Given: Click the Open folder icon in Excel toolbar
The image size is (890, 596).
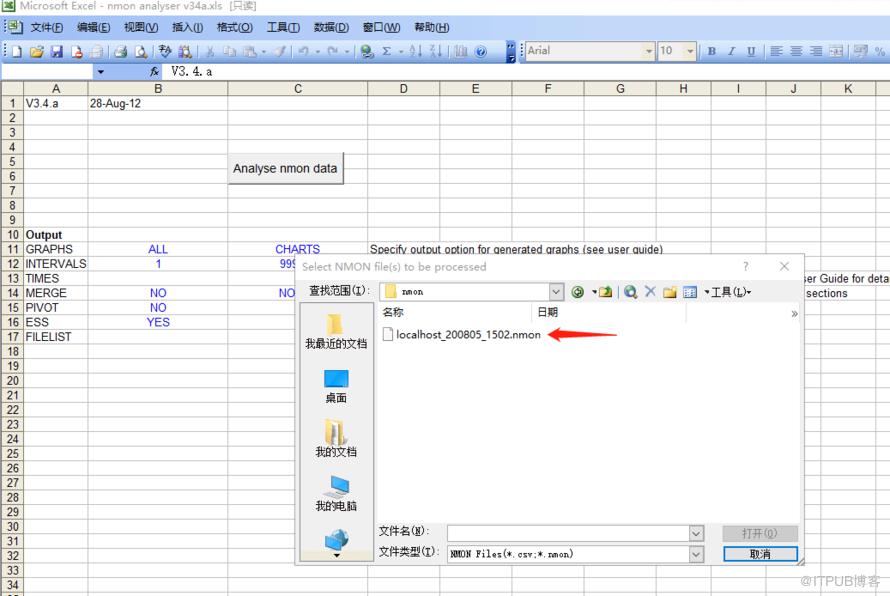Looking at the screenshot, I should pyautogui.click(x=37, y=52).
